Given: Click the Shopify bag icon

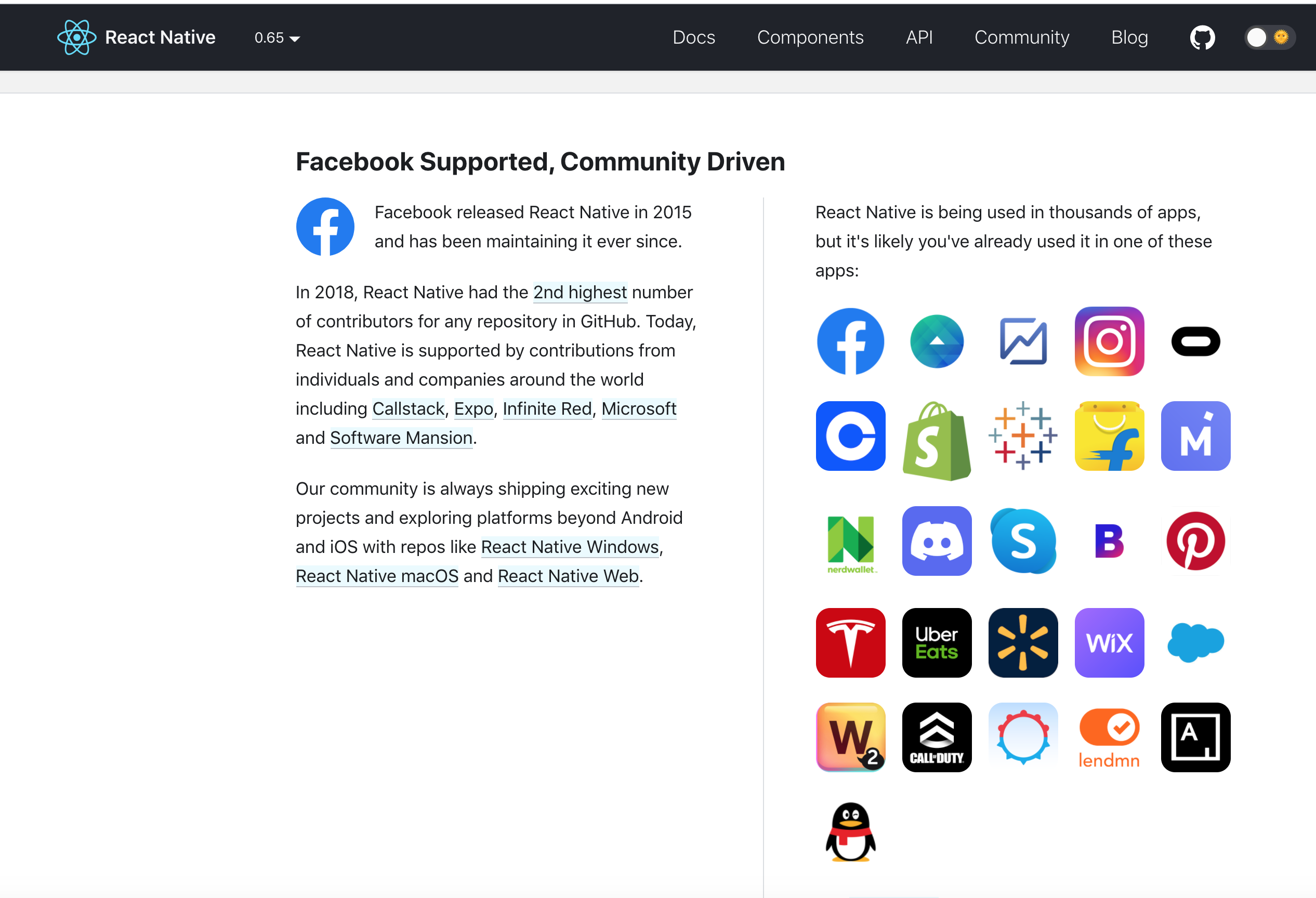Looking at the screenshot, I should [937, 441].
